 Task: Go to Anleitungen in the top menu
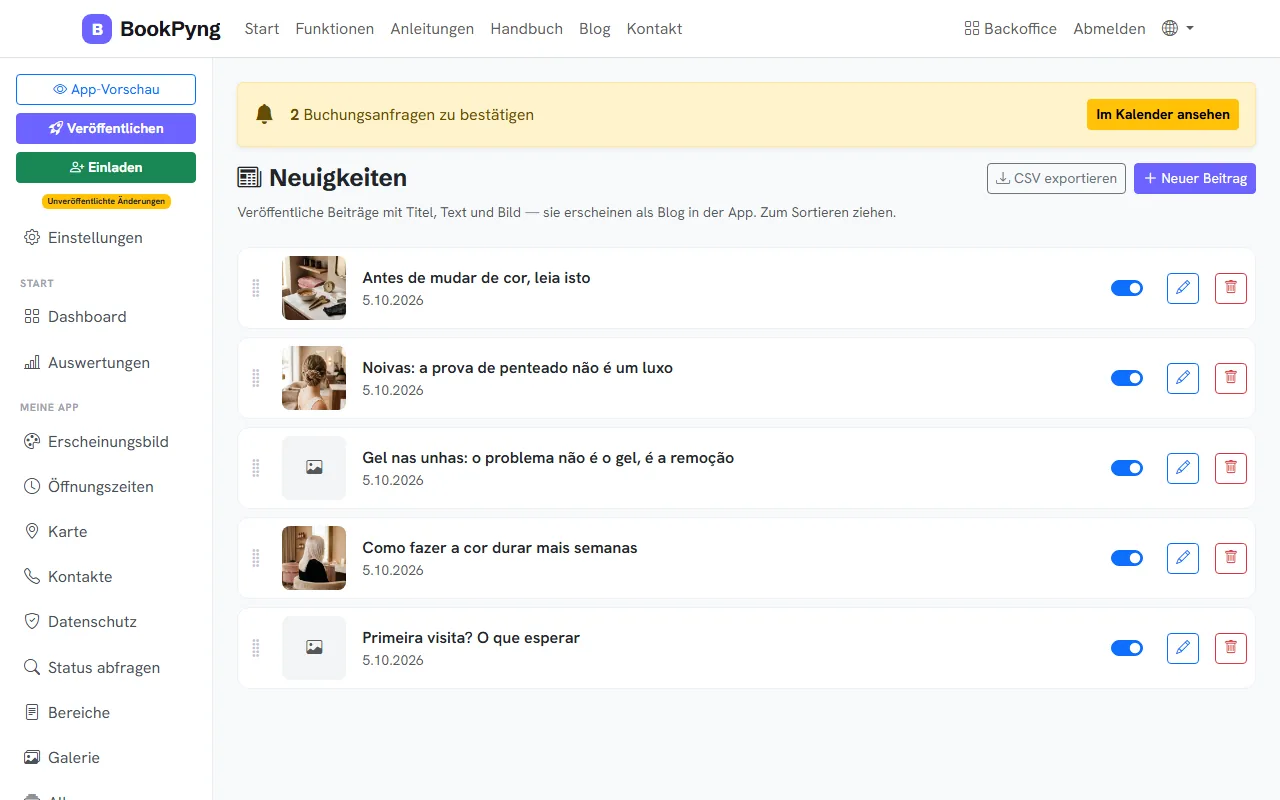point(432,29)
